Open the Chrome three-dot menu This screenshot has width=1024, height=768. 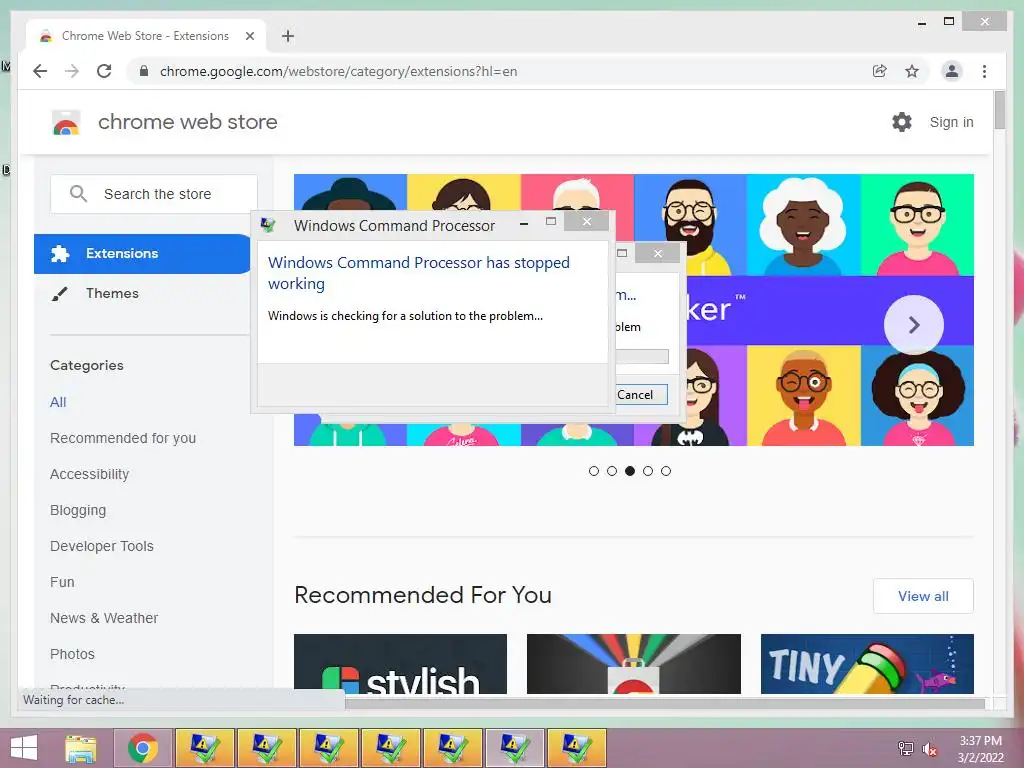coord(984,71)
